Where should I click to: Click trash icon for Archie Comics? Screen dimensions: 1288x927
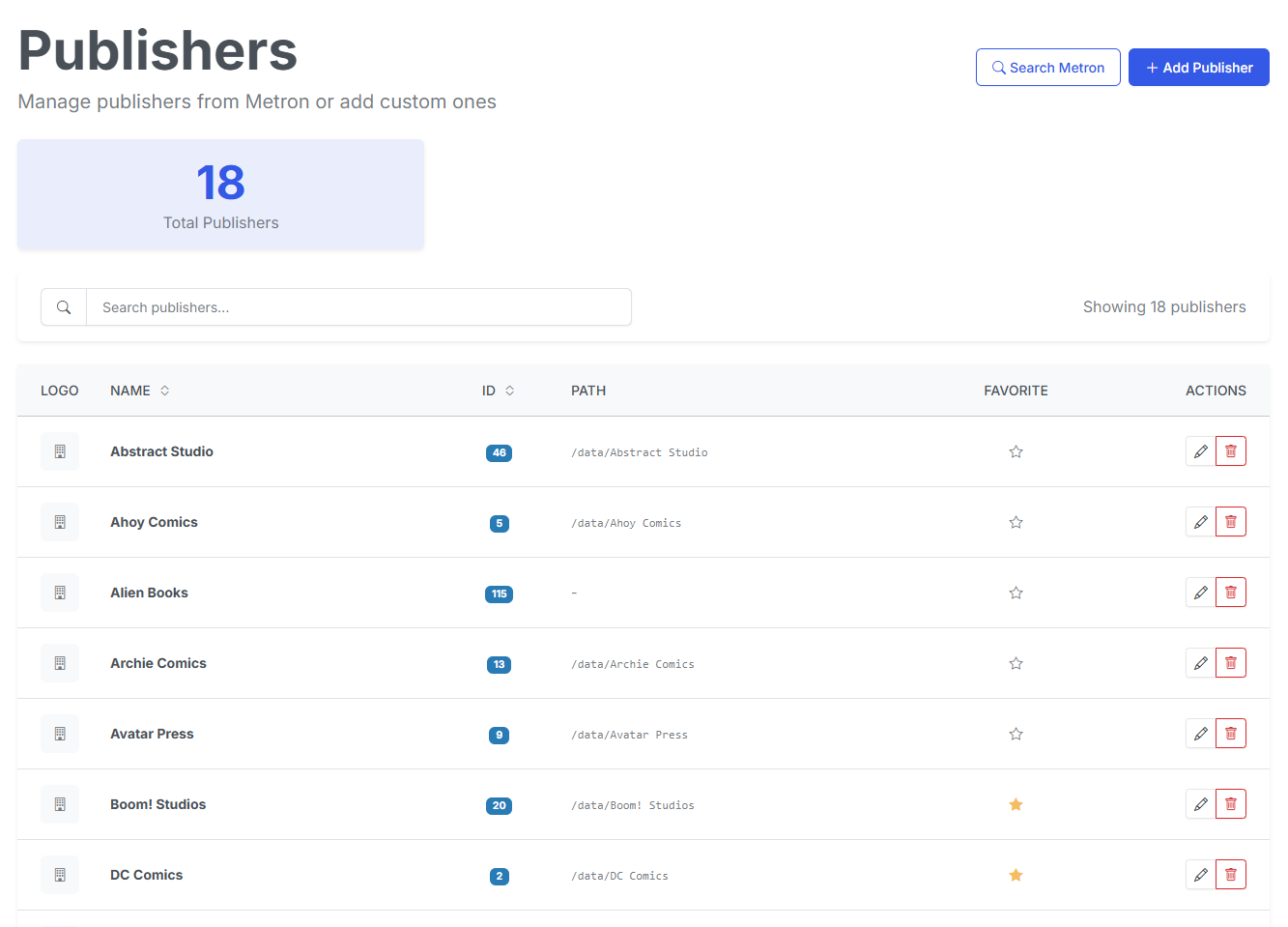[1230, 663]
